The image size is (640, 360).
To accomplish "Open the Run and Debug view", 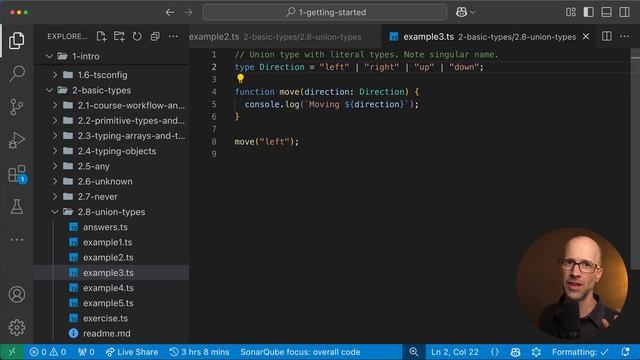I will tap(16, 140).
